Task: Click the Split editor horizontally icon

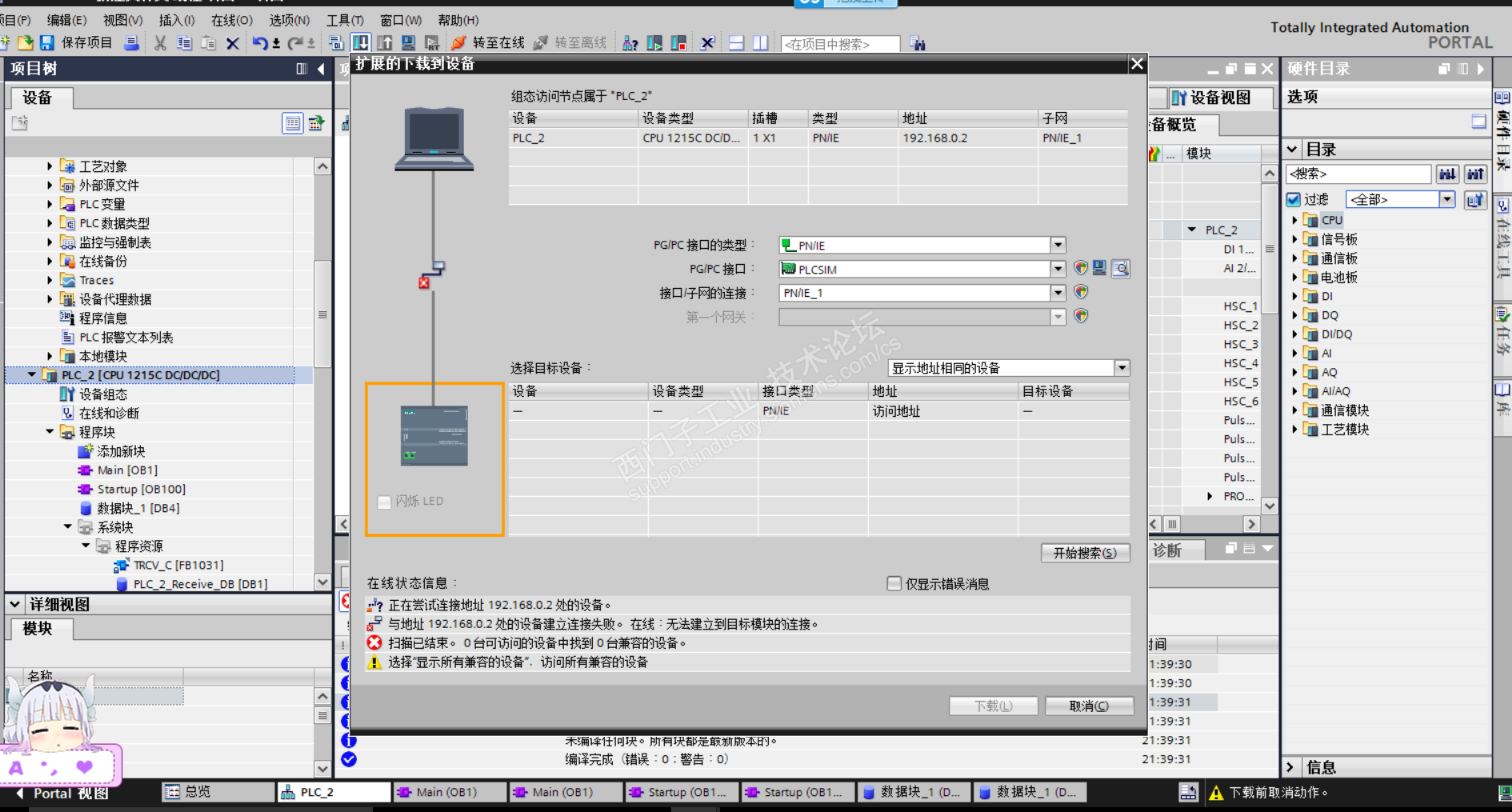Action: [x=736, y=43]
